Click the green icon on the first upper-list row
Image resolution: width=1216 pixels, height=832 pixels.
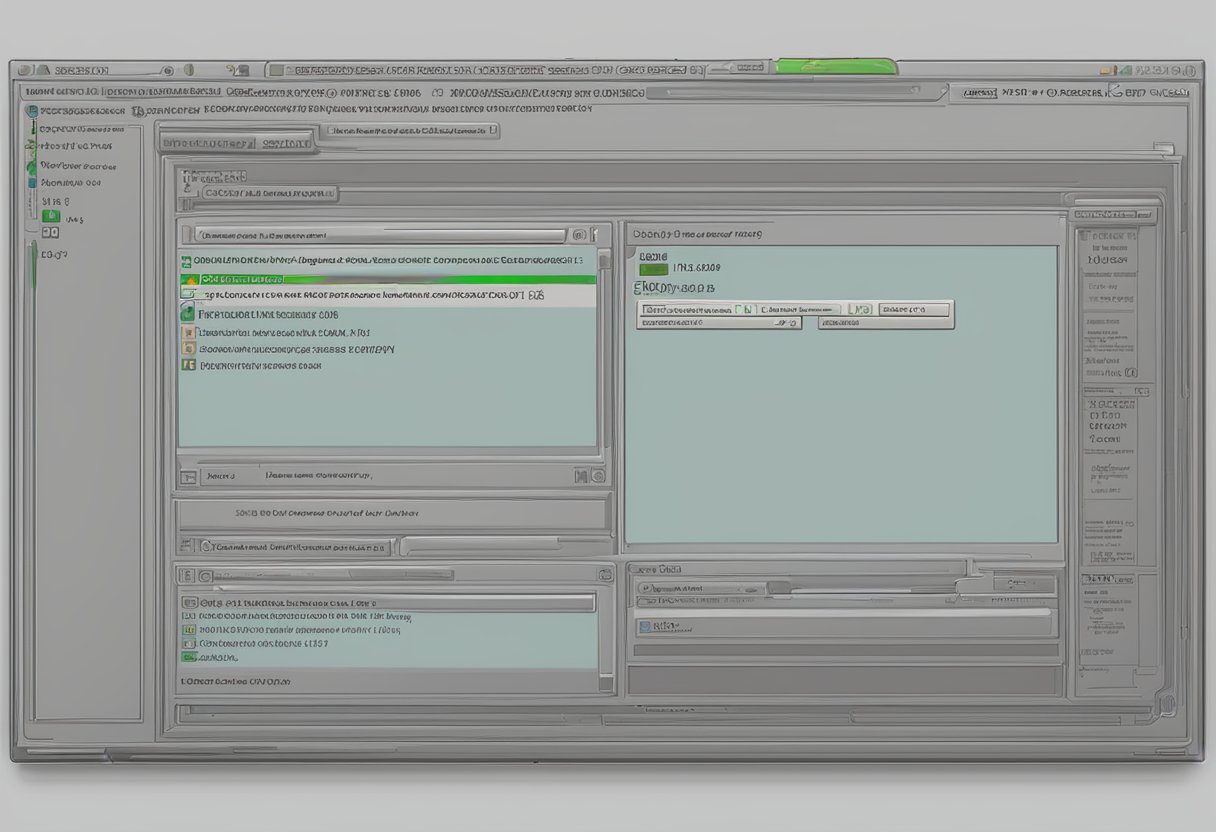(186, 262)
